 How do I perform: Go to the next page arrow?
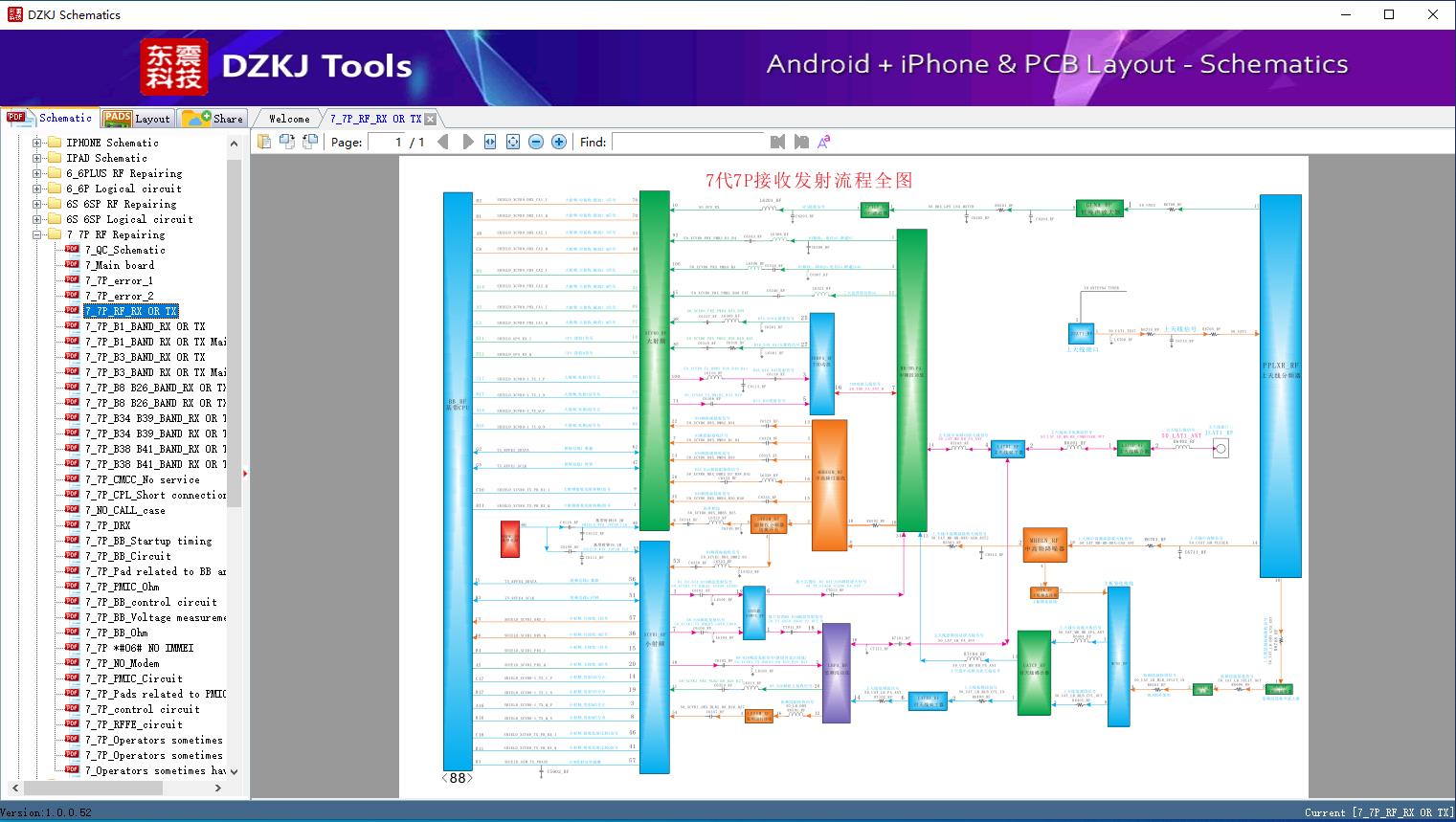click(x=468, y=142)
